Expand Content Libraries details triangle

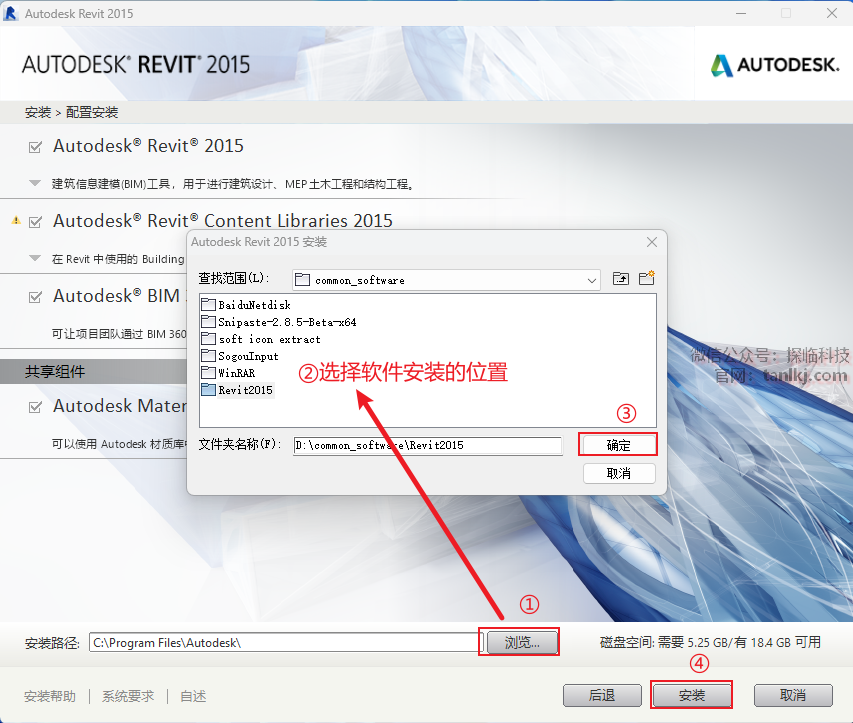coord(35,258)
